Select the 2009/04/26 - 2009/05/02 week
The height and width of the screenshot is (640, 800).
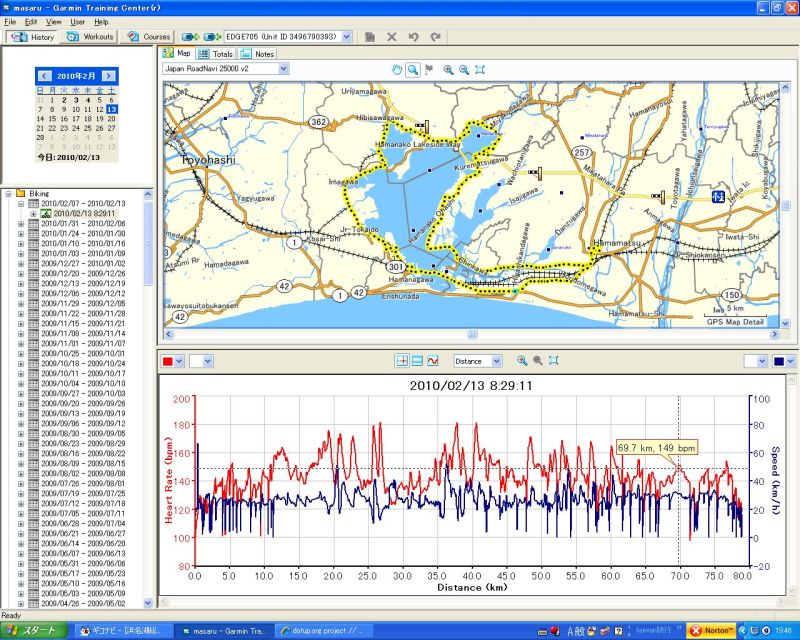[x=83, y=603]
